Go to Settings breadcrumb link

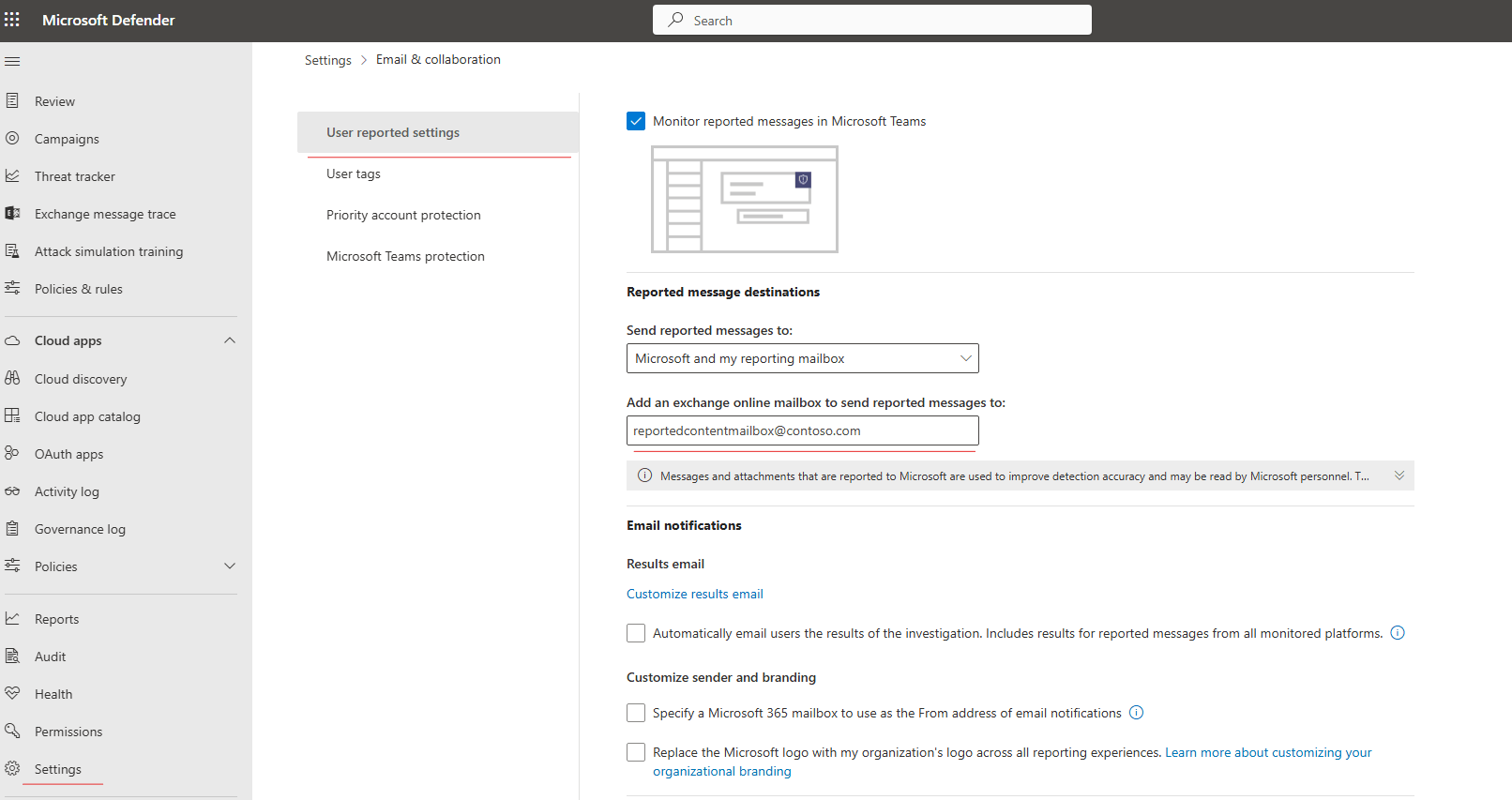[x=328, y=60]
